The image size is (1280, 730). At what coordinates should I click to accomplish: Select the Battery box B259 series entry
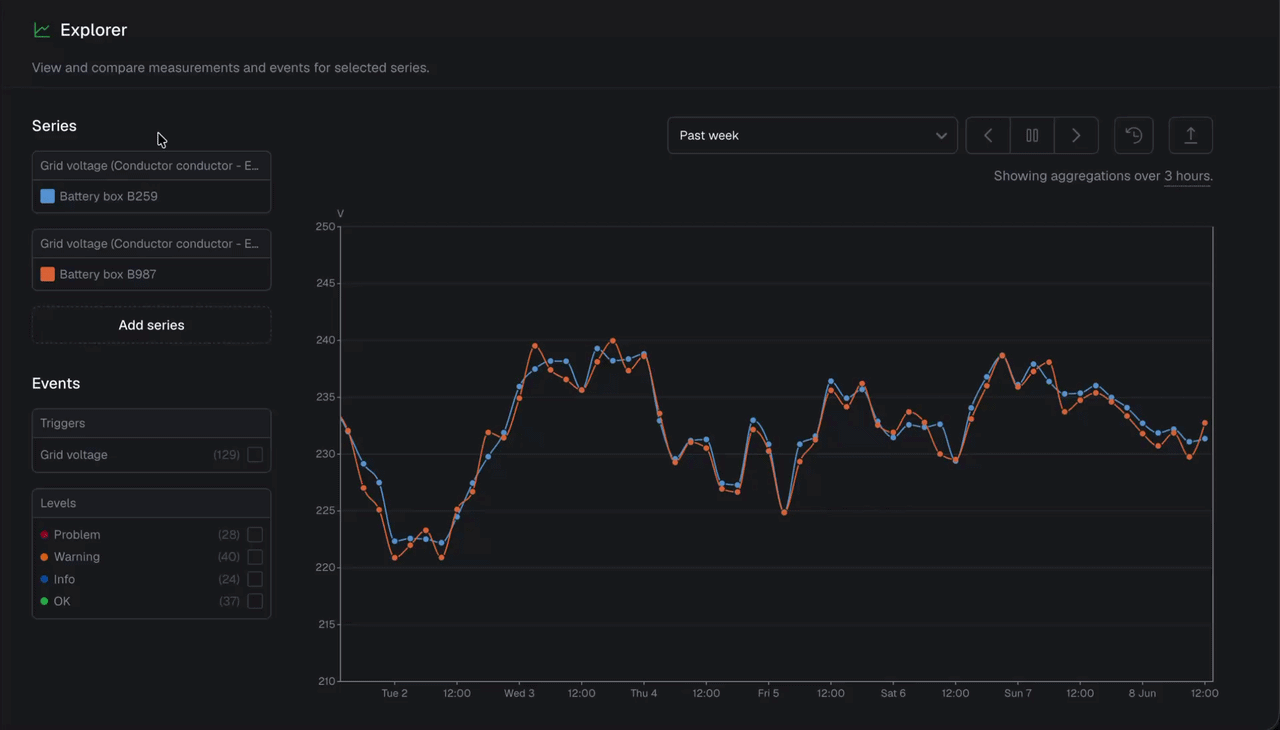(151, 196)
